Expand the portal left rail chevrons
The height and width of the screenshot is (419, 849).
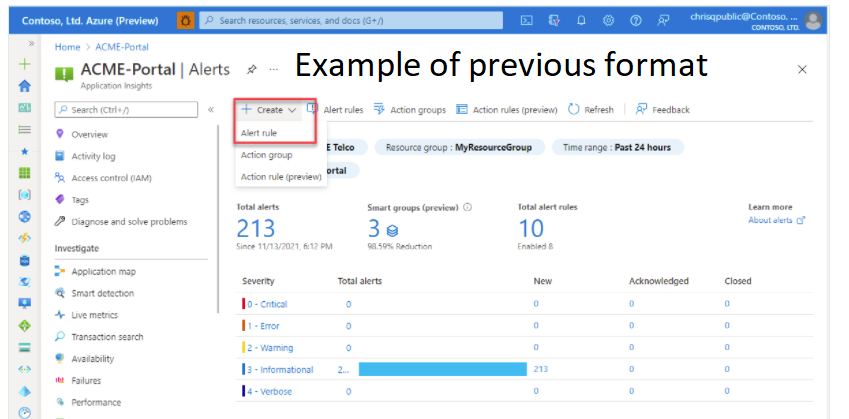point(31,43)
